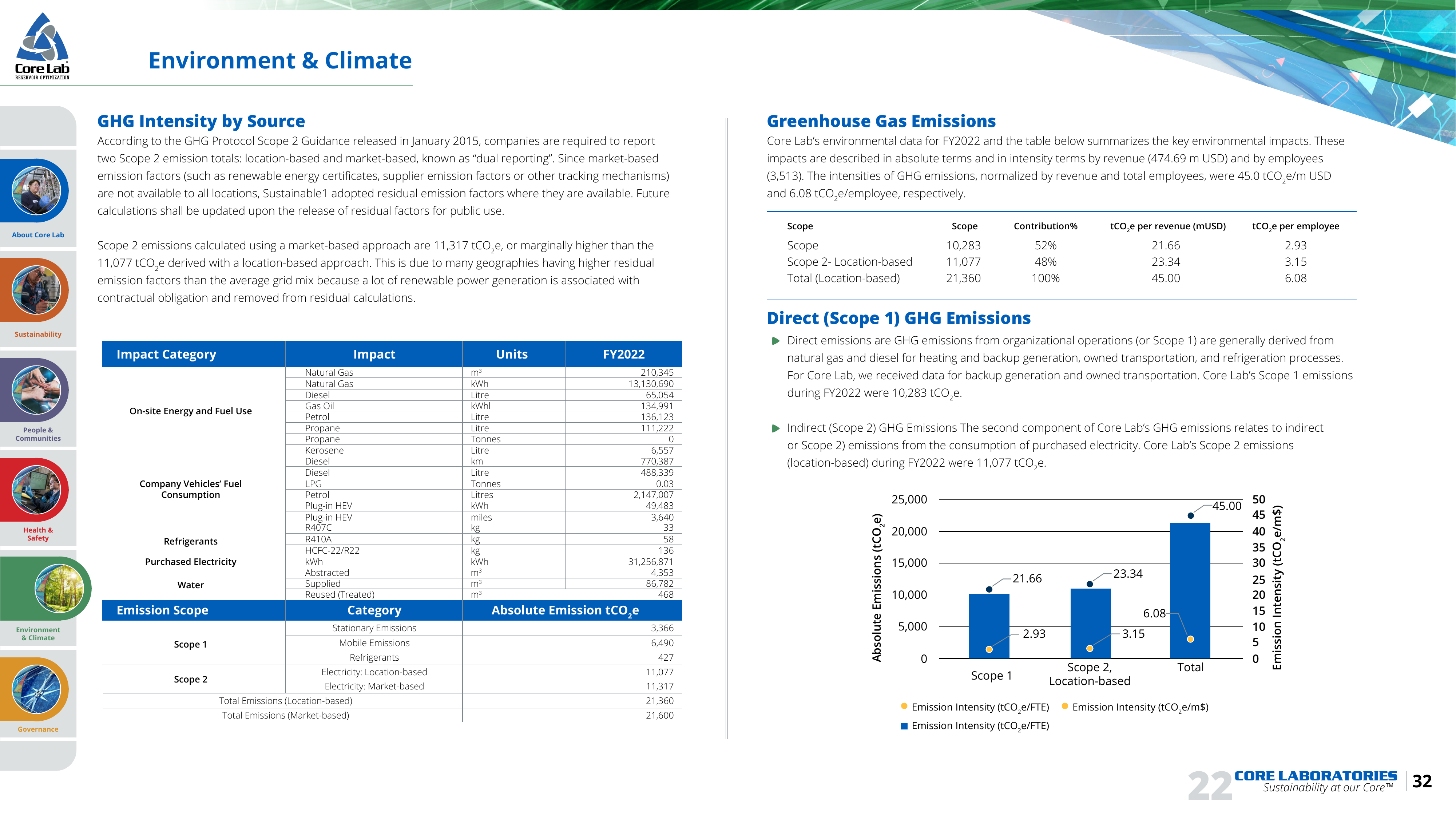
Task: Click the Electricity: Market-based category cell
Action: [x=374, y=686]
